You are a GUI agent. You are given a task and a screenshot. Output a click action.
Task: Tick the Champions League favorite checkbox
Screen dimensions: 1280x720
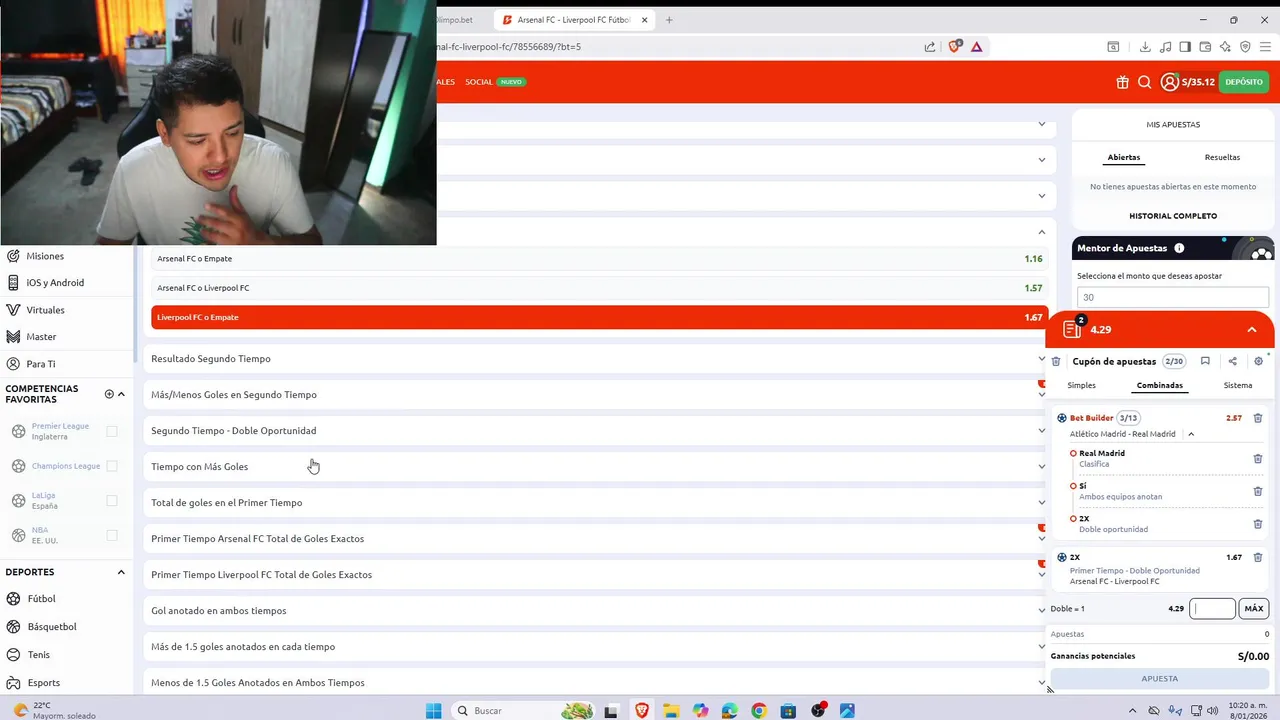112,466
